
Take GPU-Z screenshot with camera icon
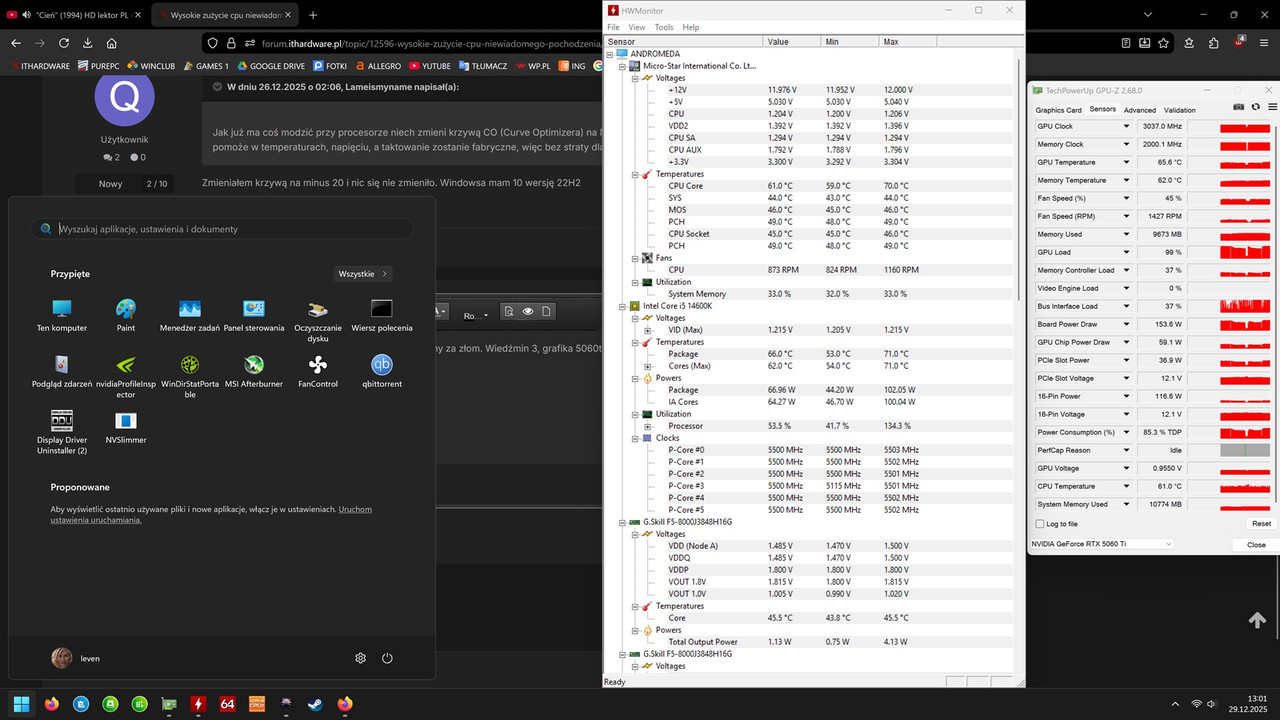tap(1239, 108)
